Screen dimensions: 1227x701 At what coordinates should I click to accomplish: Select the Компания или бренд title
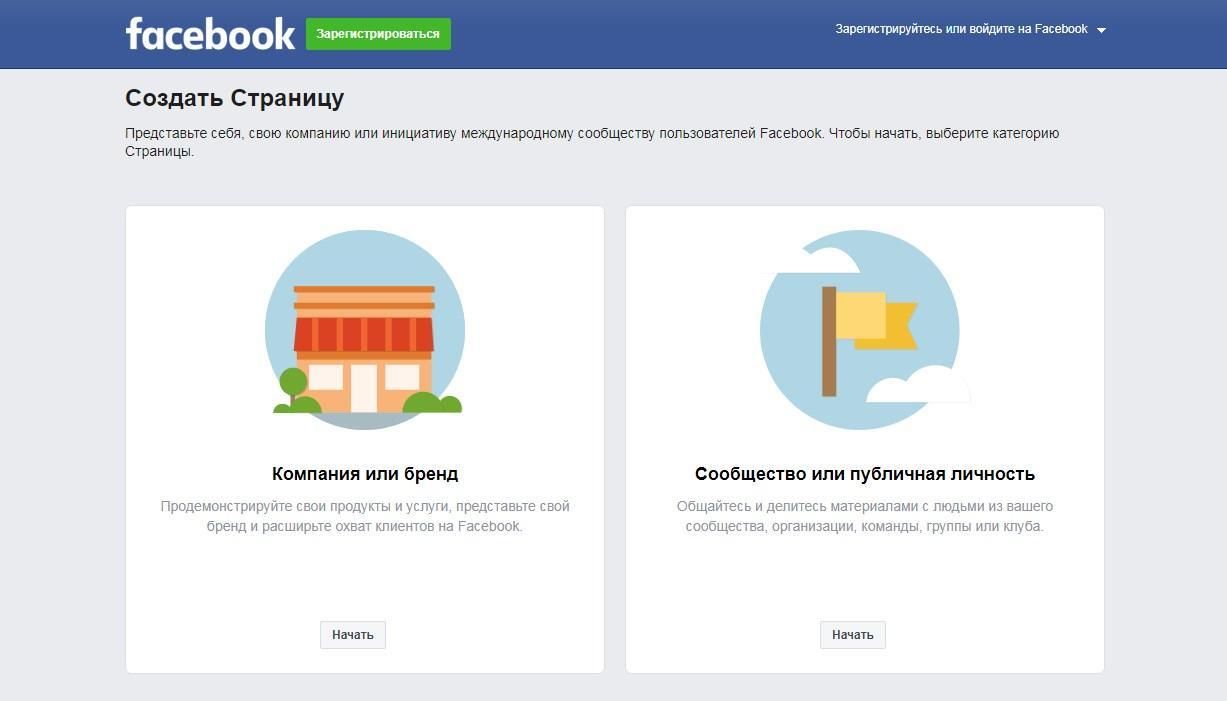(365, 474)
